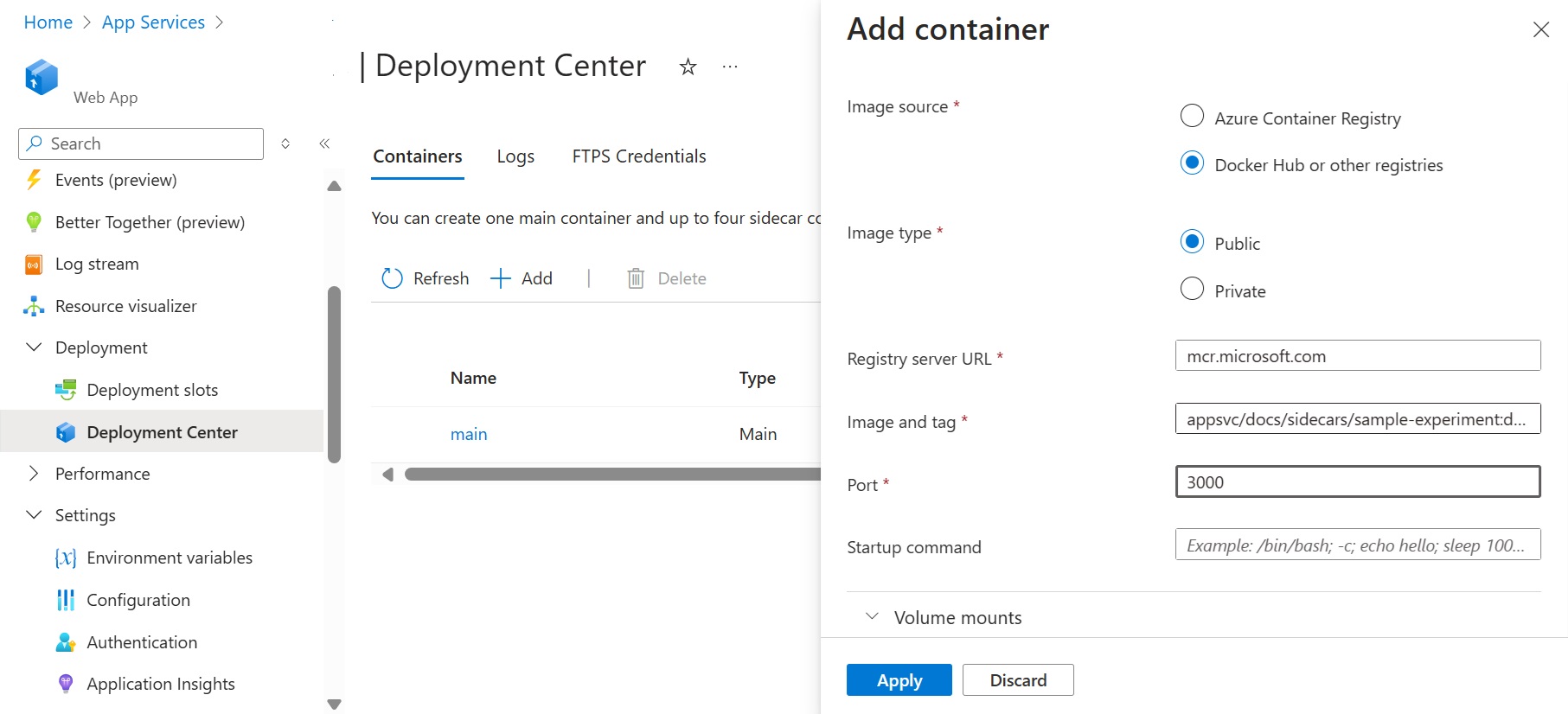Click the Main type cell
The height and width of the screenshot is (714, 1568).
tap(758, 434)
